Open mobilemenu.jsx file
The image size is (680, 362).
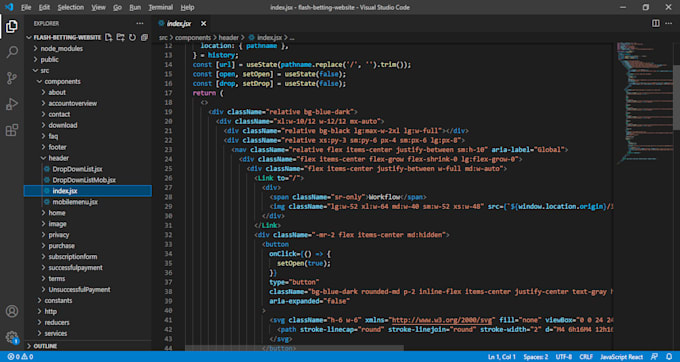[x=75, y=202]
